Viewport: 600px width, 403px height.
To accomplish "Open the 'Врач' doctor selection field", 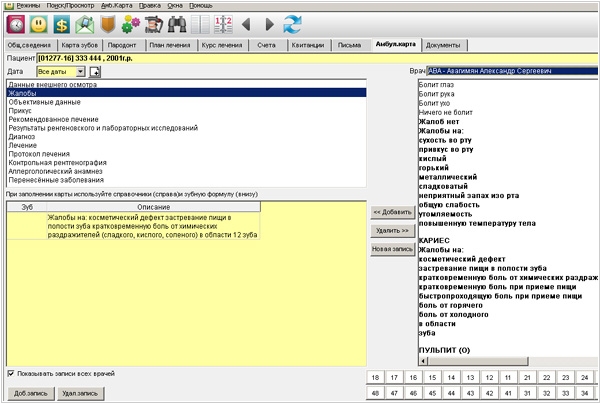I will [512, 71].
